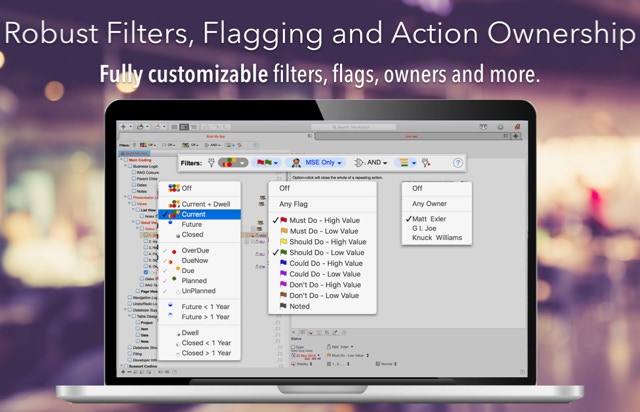Click the AND logic gate icon
This screenshot has height=412, width=640.
point(357,161)
